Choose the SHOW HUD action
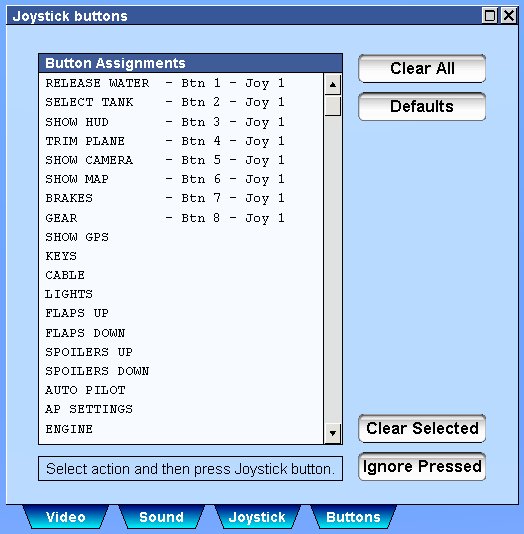Screen dimensions: 524x534 [x=181, y=122]
